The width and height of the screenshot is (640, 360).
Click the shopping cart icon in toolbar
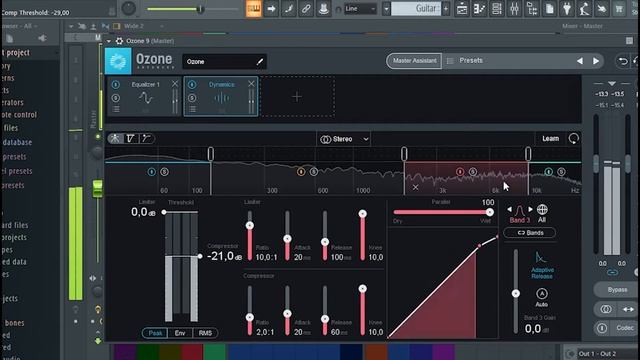coord(619,9)
